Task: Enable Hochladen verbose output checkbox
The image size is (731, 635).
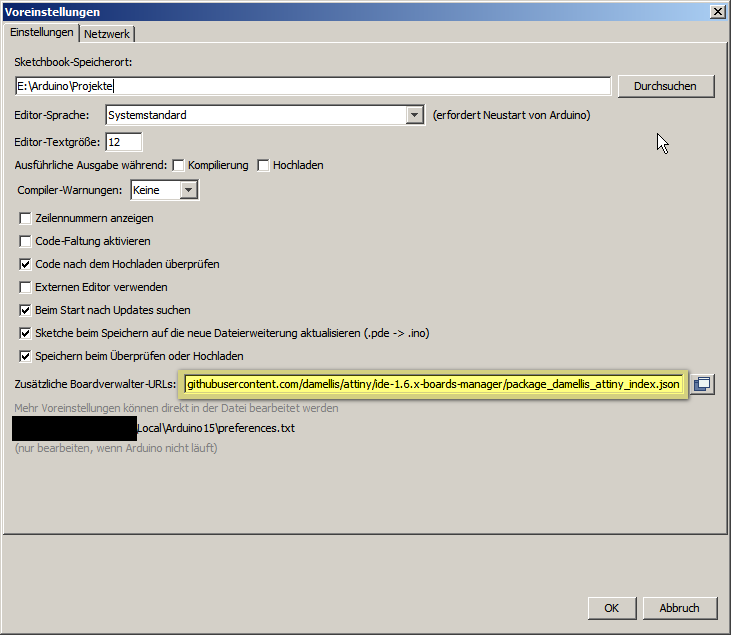Action: (x=263, y=165)
